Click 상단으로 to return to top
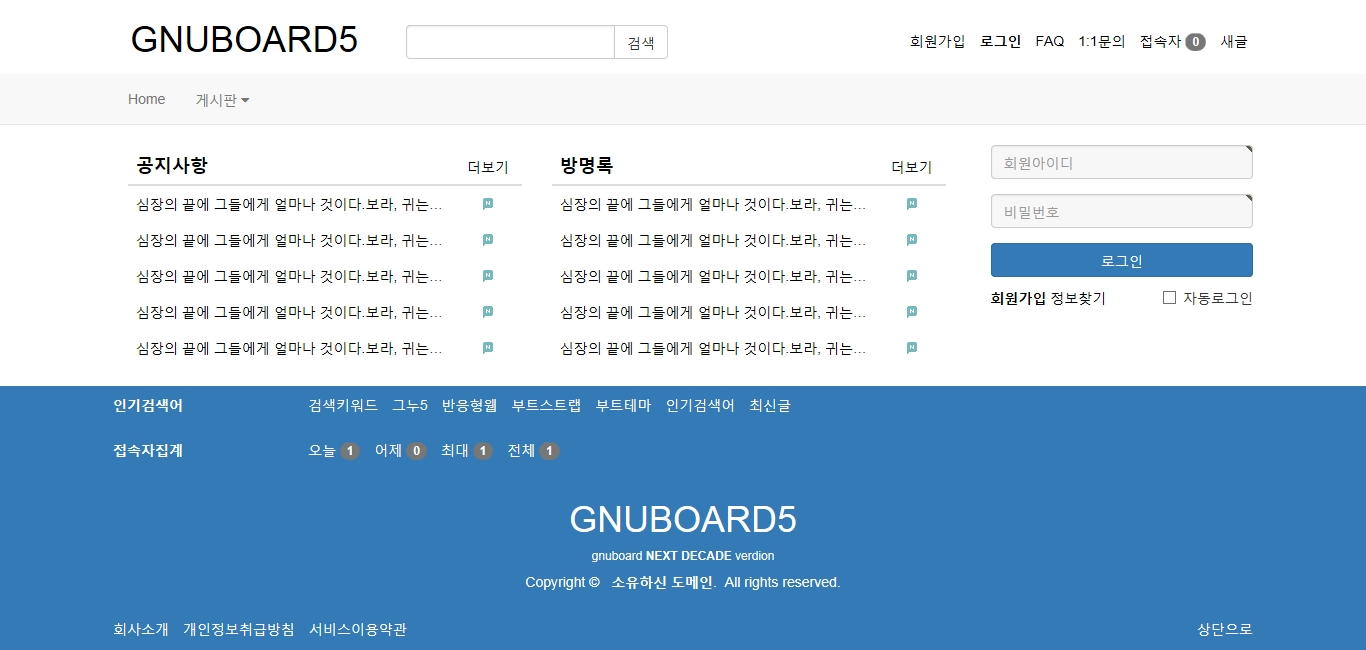1366x650 pixels. pos(1224,629)
